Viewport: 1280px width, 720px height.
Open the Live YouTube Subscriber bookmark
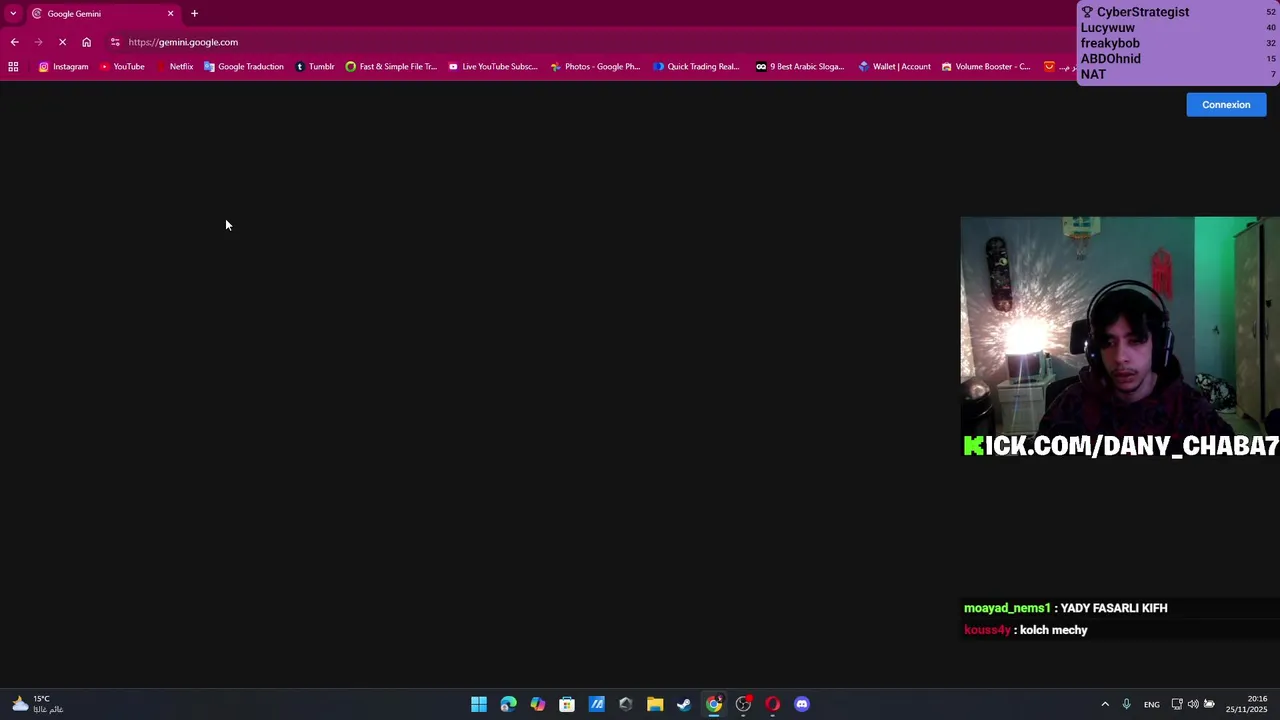coord(493,67)
